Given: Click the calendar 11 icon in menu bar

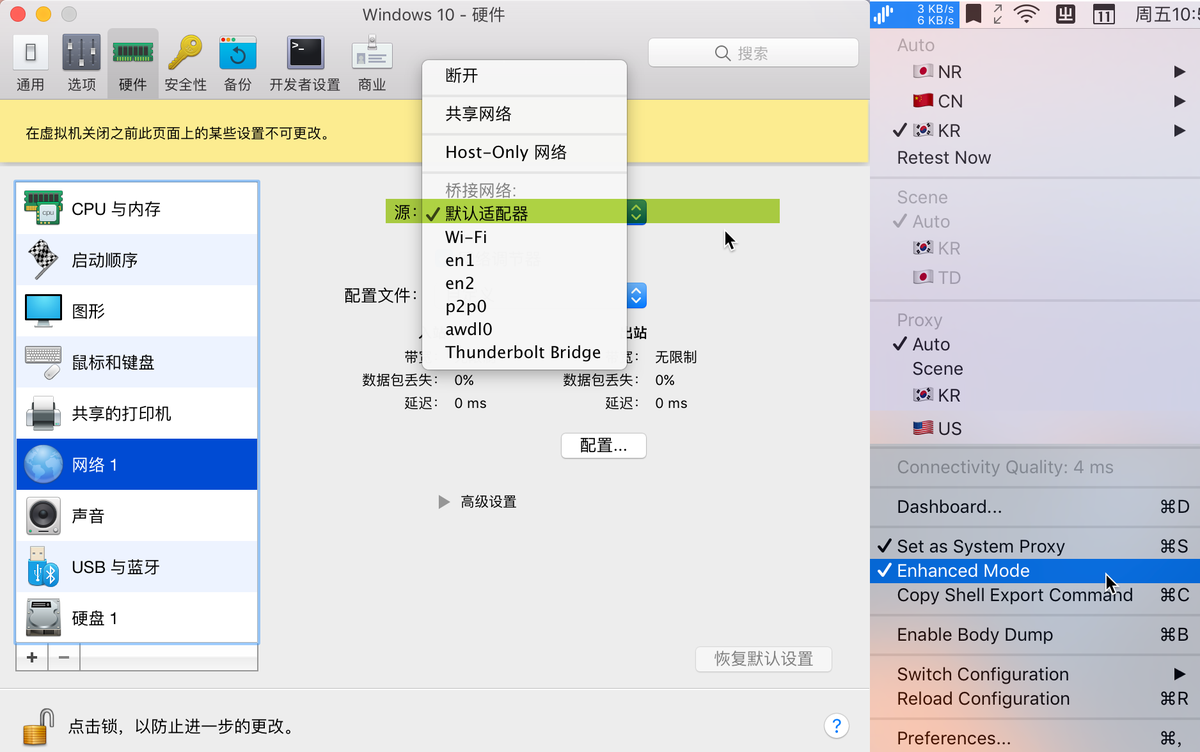Looking at the screenshot, I should click(1103, 14).
